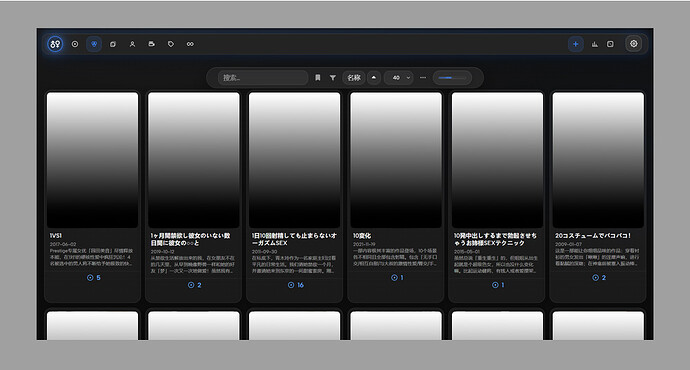This screenshot has width=690, height=370.
Task: Open thumbnail of the card titled 10変化
Action: point(396,160)
